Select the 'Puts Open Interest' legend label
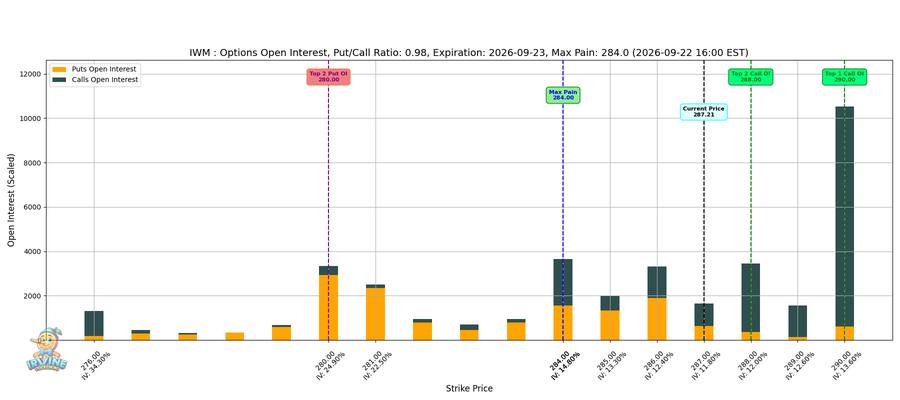The image size is (900, 400). (103, 69)
